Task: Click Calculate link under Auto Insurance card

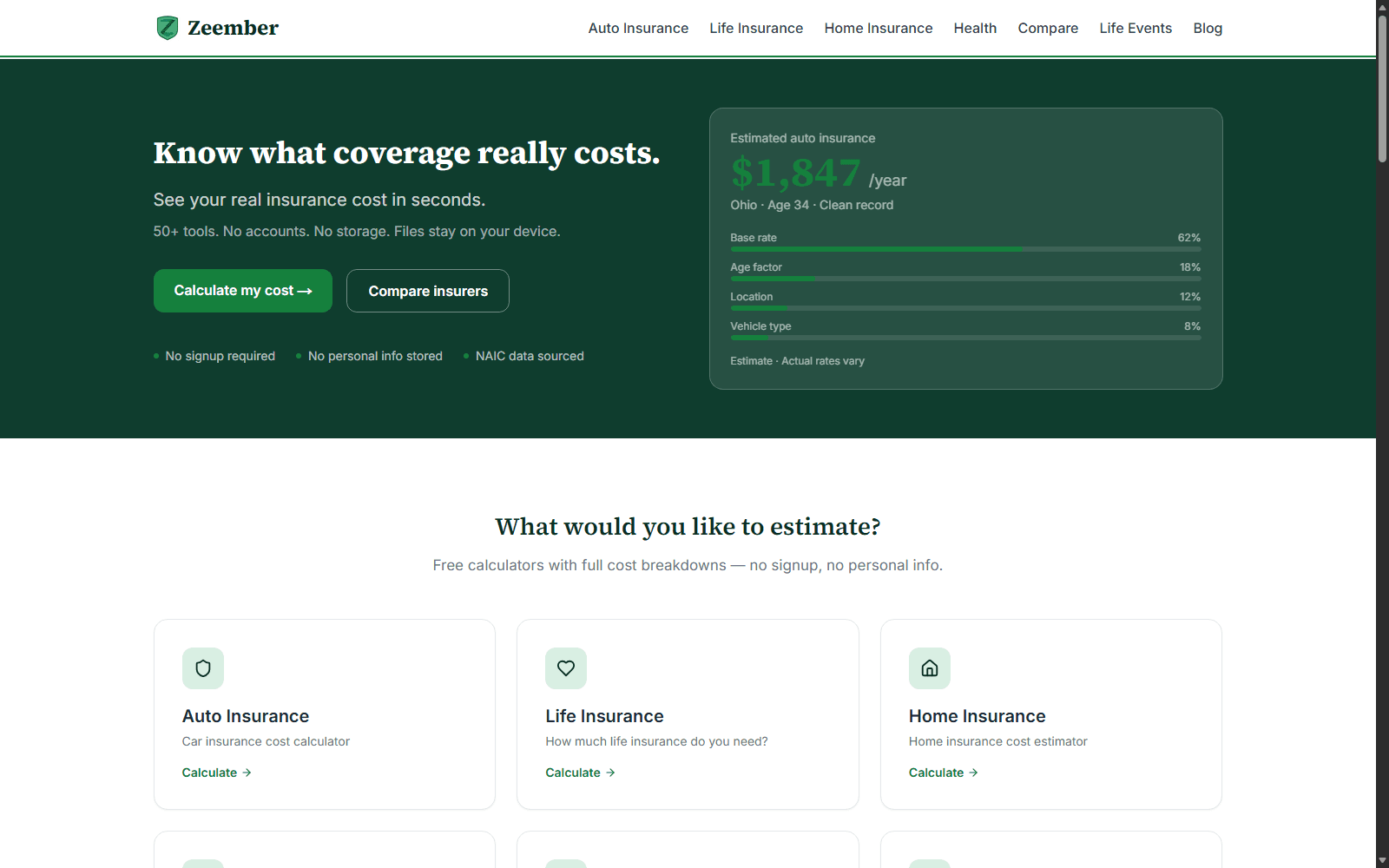Action: point(217,773)
